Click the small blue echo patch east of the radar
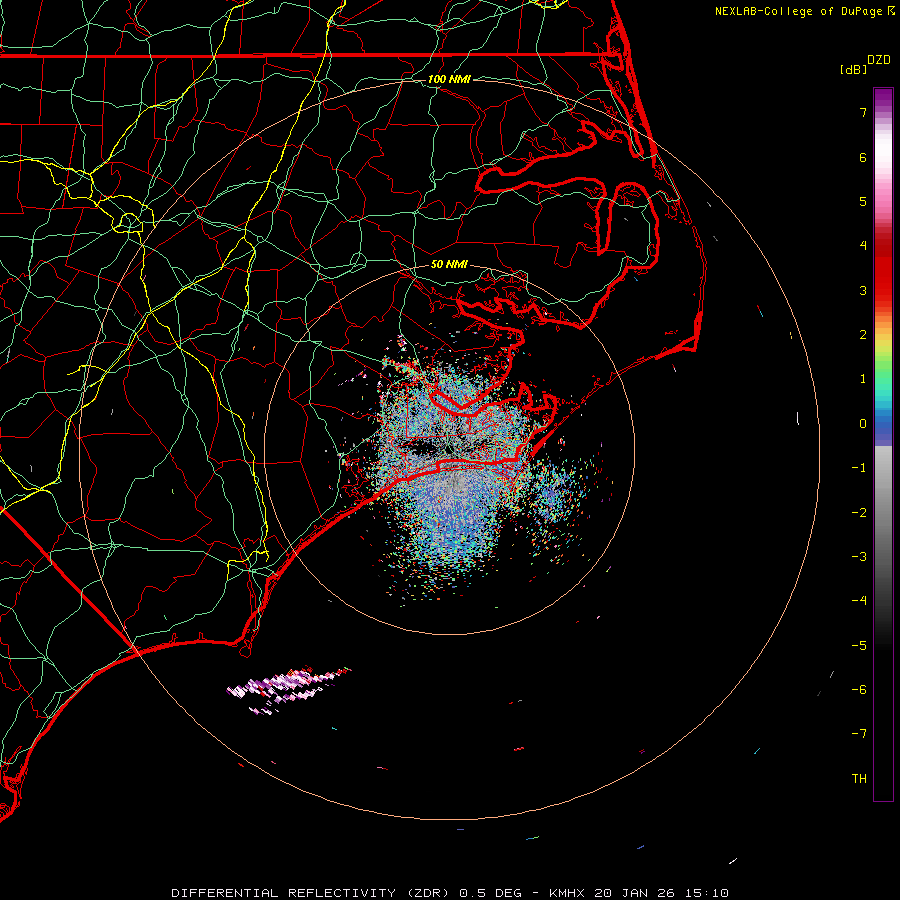 coord(554,495)
